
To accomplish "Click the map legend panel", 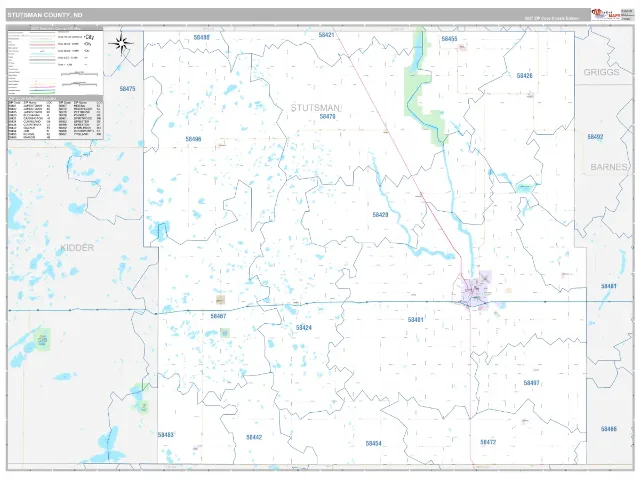I will click(55, 61).
